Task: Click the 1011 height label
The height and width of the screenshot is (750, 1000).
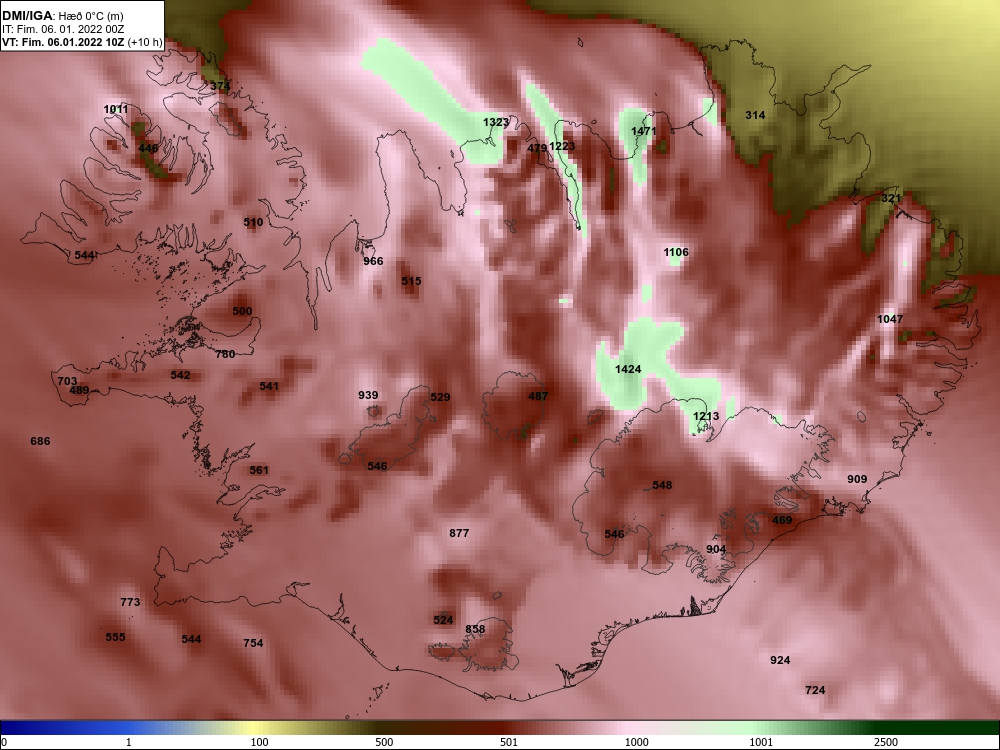Action: (x=116, y=109)
